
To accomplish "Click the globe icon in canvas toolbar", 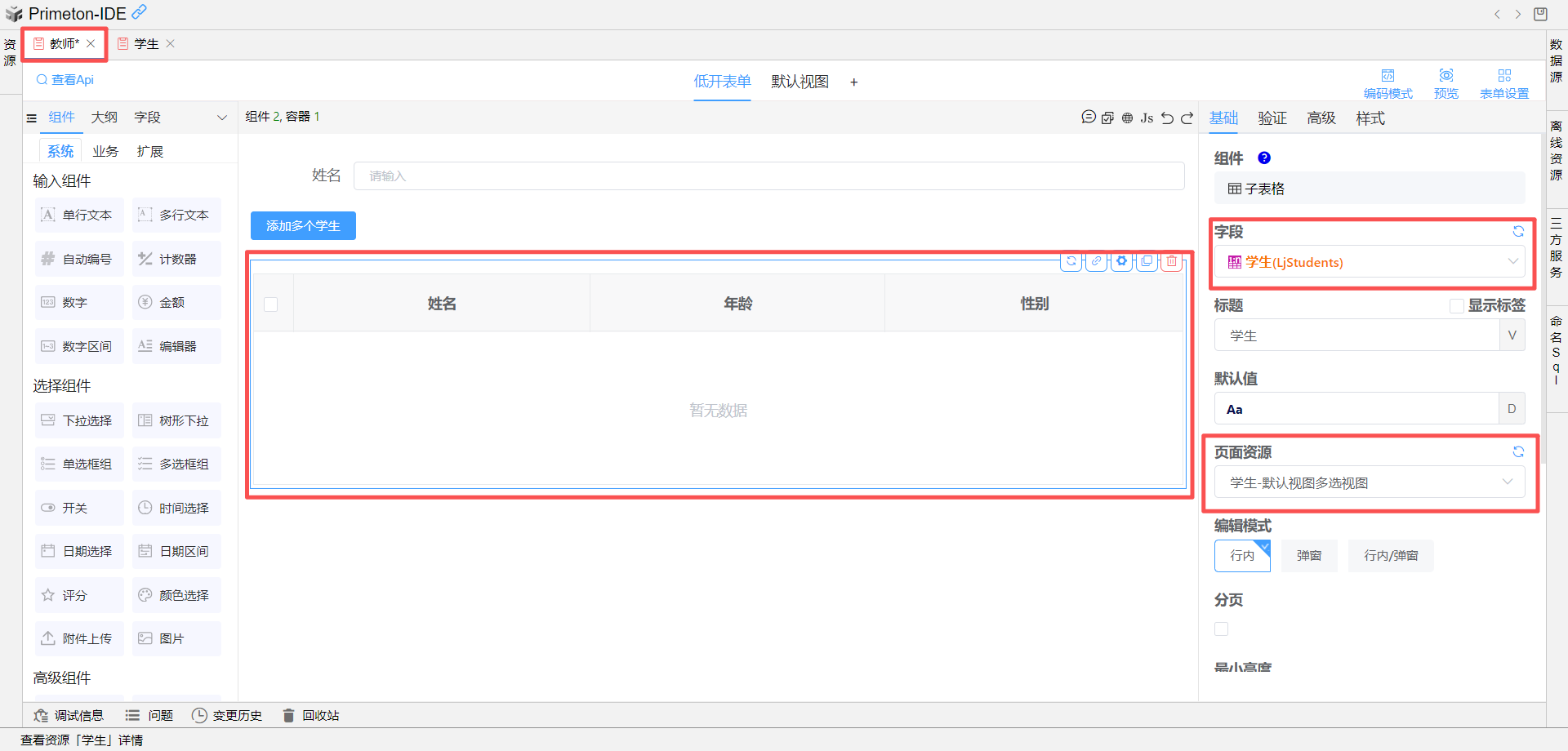I will coord(1127,118).
